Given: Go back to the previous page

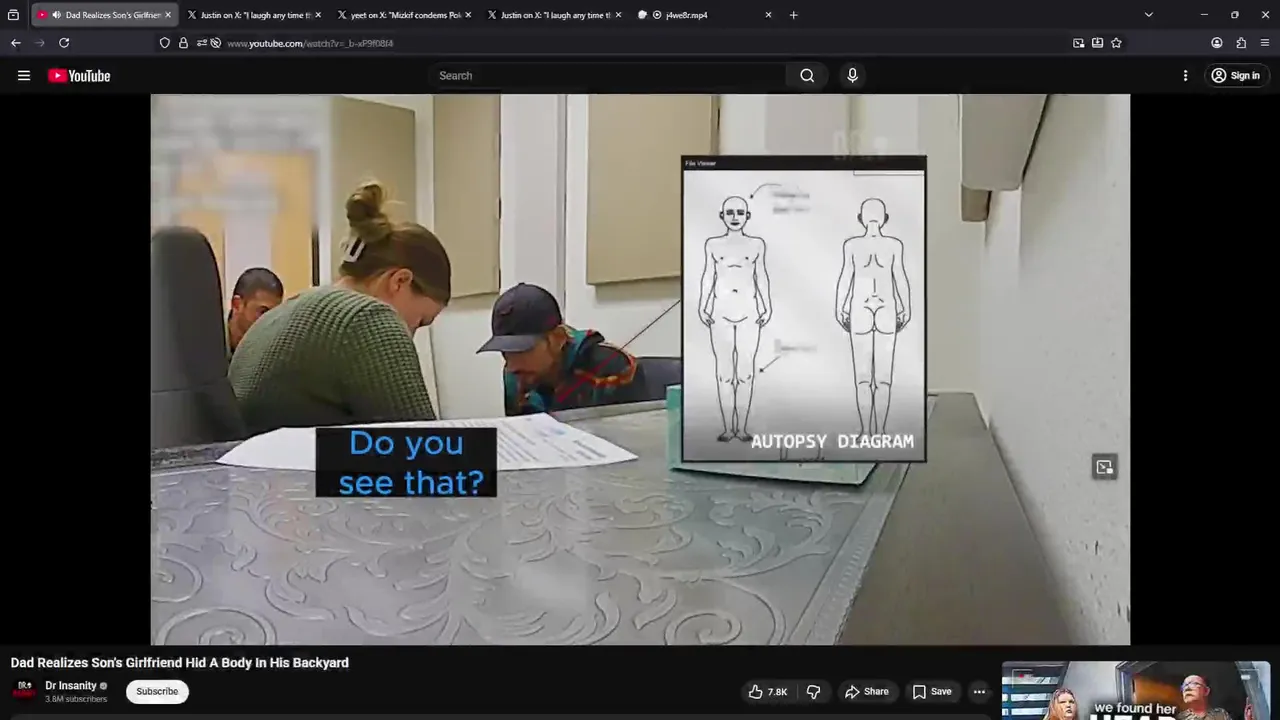Looking at the screenshot, I should [x=15, y=43].
